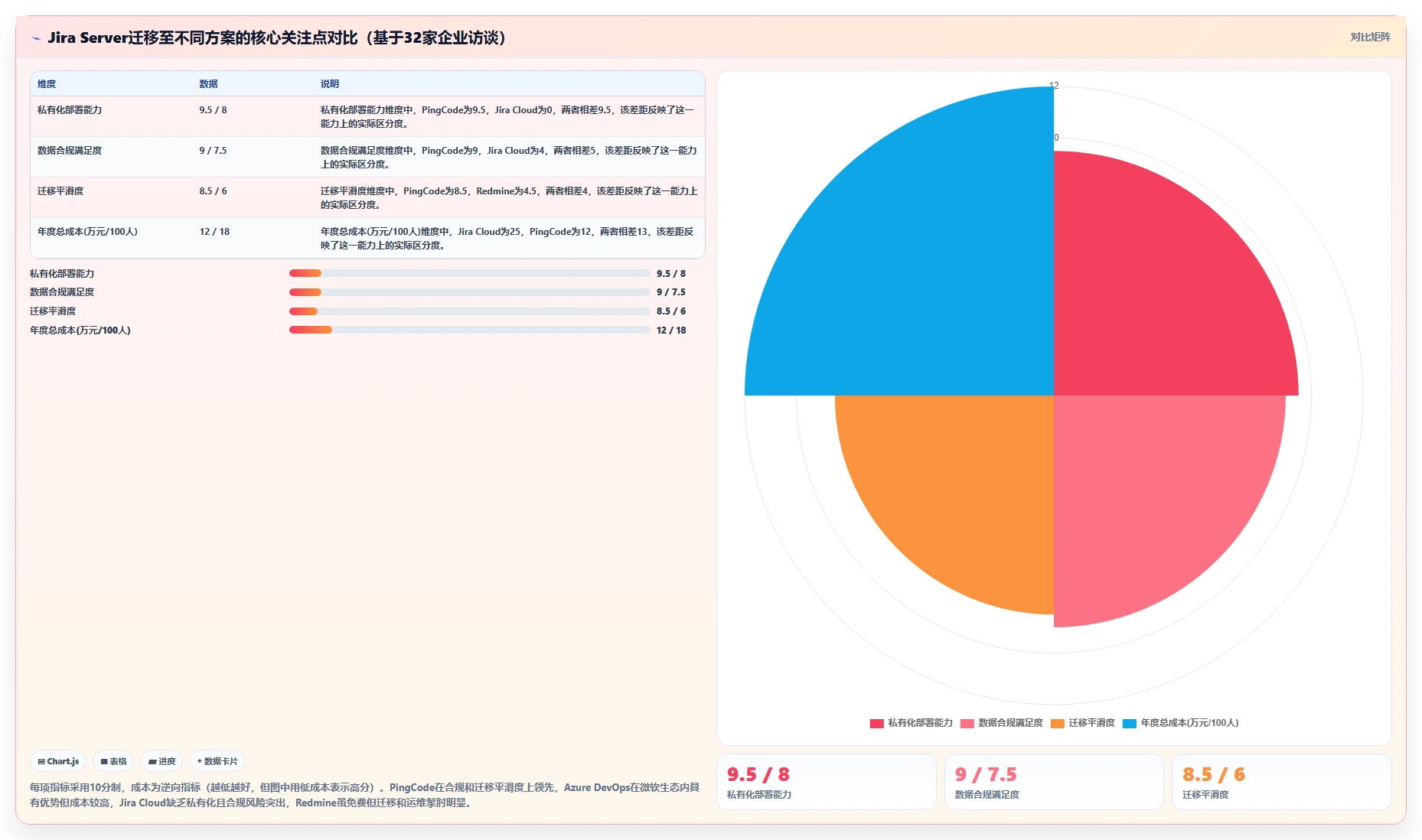Click the 数据 column header

[x=208, y=84]
